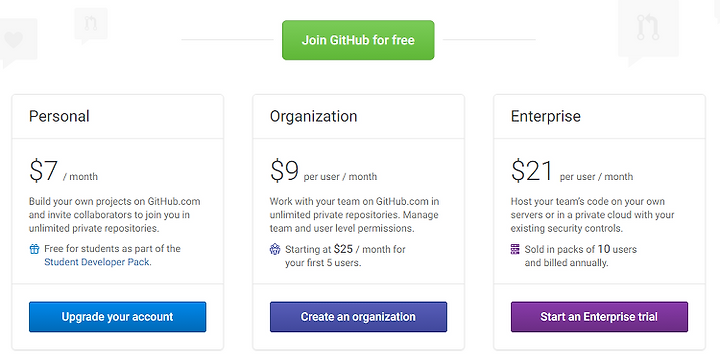Select the Personal plan heading

59,116
